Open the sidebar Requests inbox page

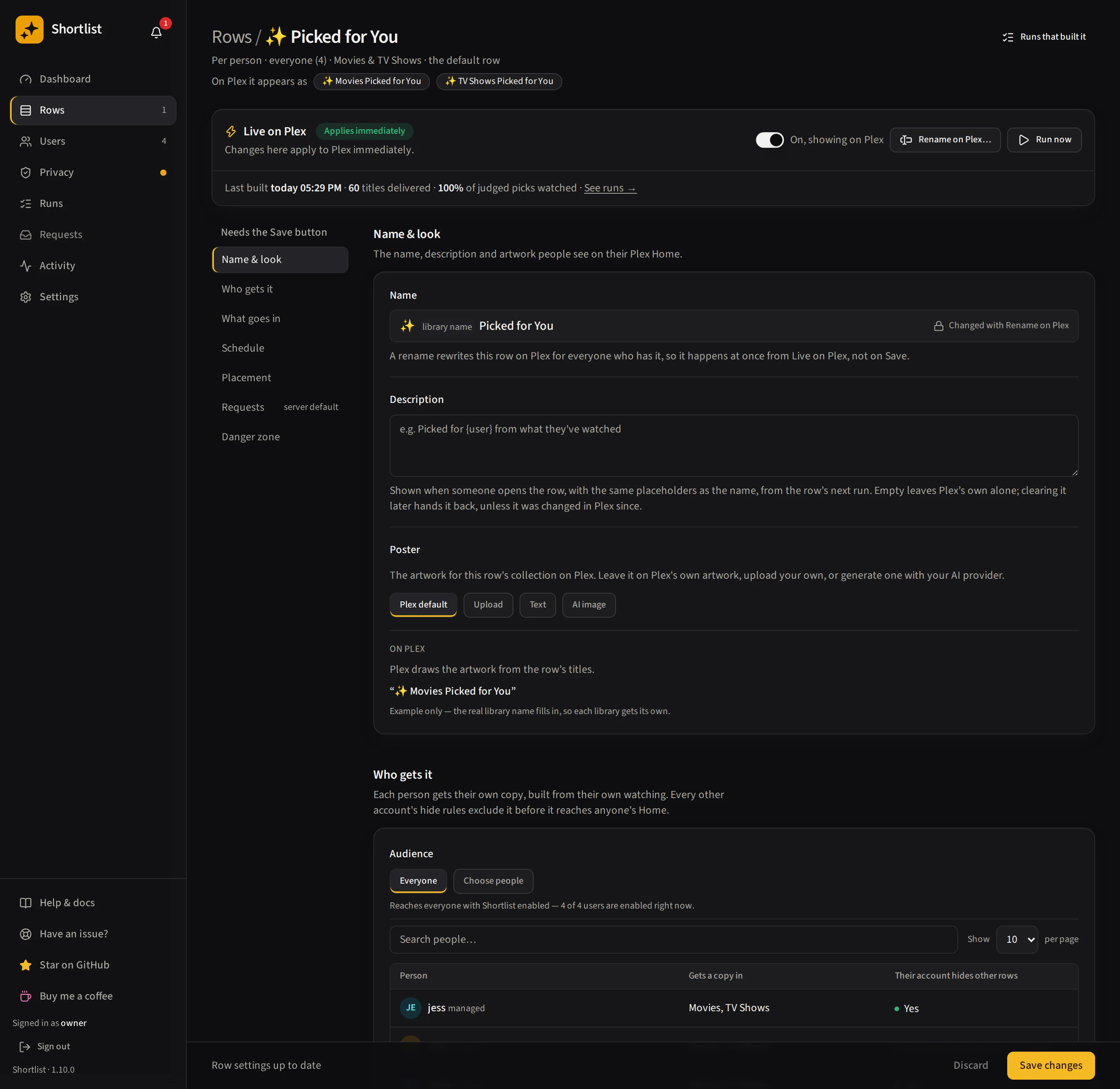93,235
